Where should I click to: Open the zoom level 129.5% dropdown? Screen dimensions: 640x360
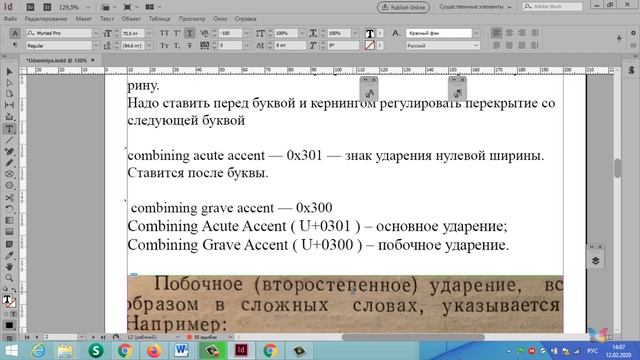click(88, 7)
